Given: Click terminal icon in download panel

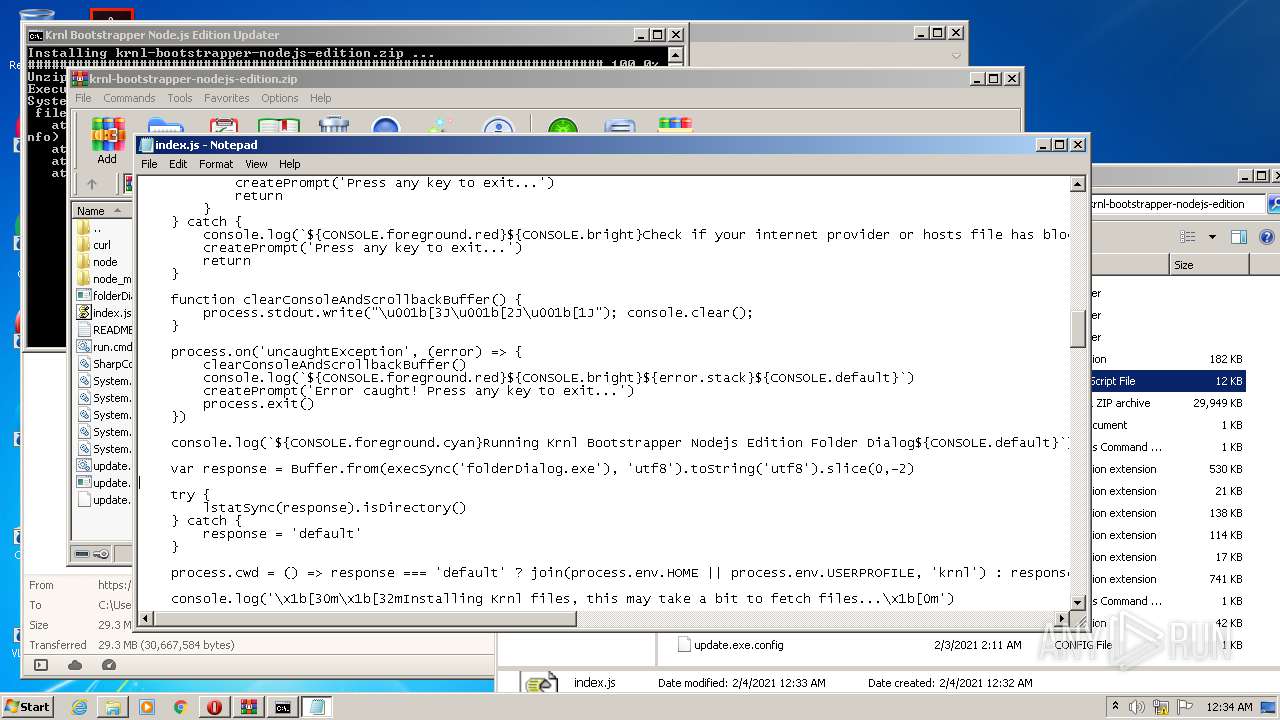Looking at the screenshot, I should tap(41, 665).
